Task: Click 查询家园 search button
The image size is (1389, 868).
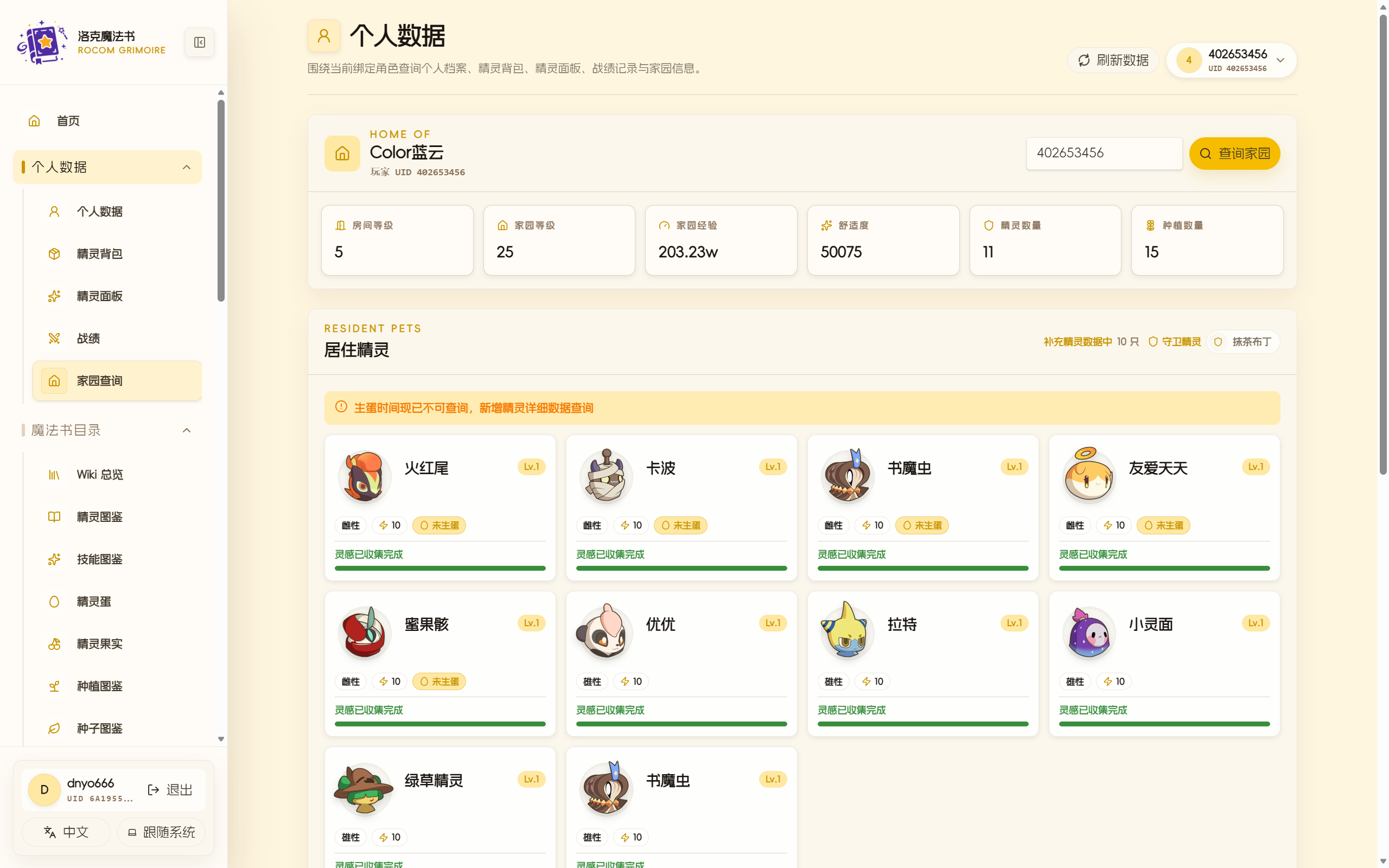Action: click(x=1234, y=154)
